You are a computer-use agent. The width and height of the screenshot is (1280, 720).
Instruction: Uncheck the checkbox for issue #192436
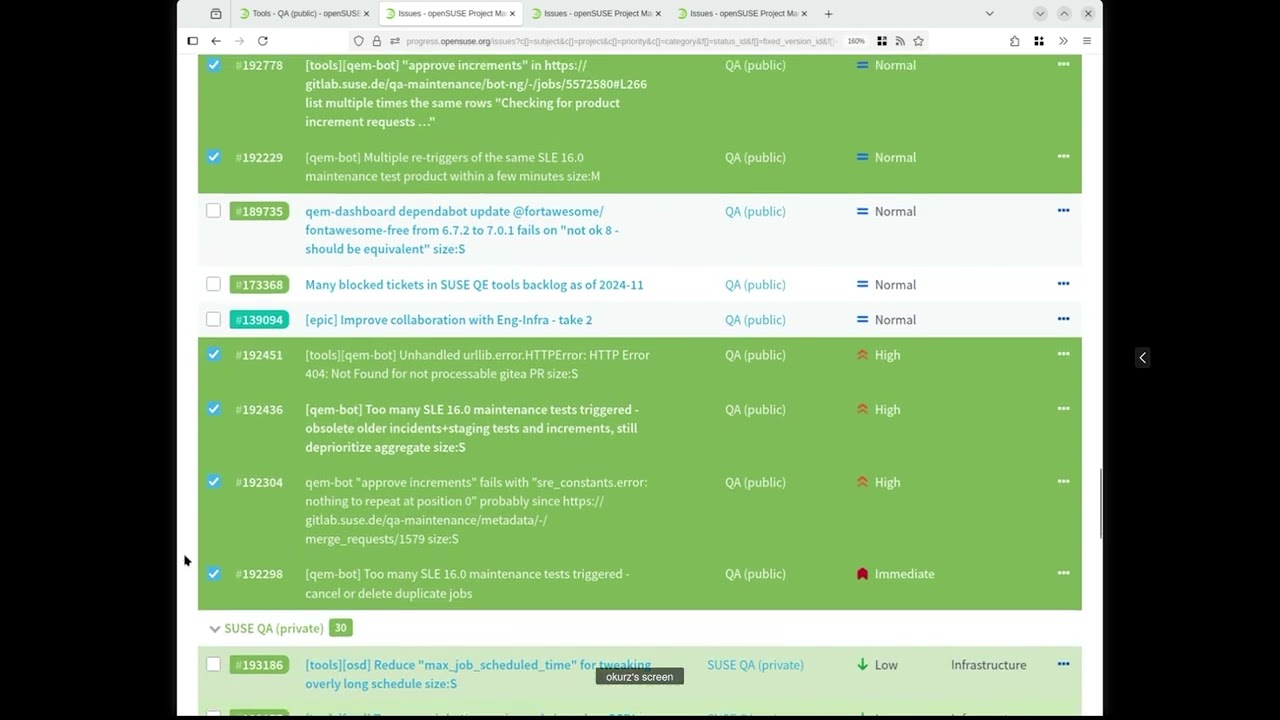click(x=213, y=409)
